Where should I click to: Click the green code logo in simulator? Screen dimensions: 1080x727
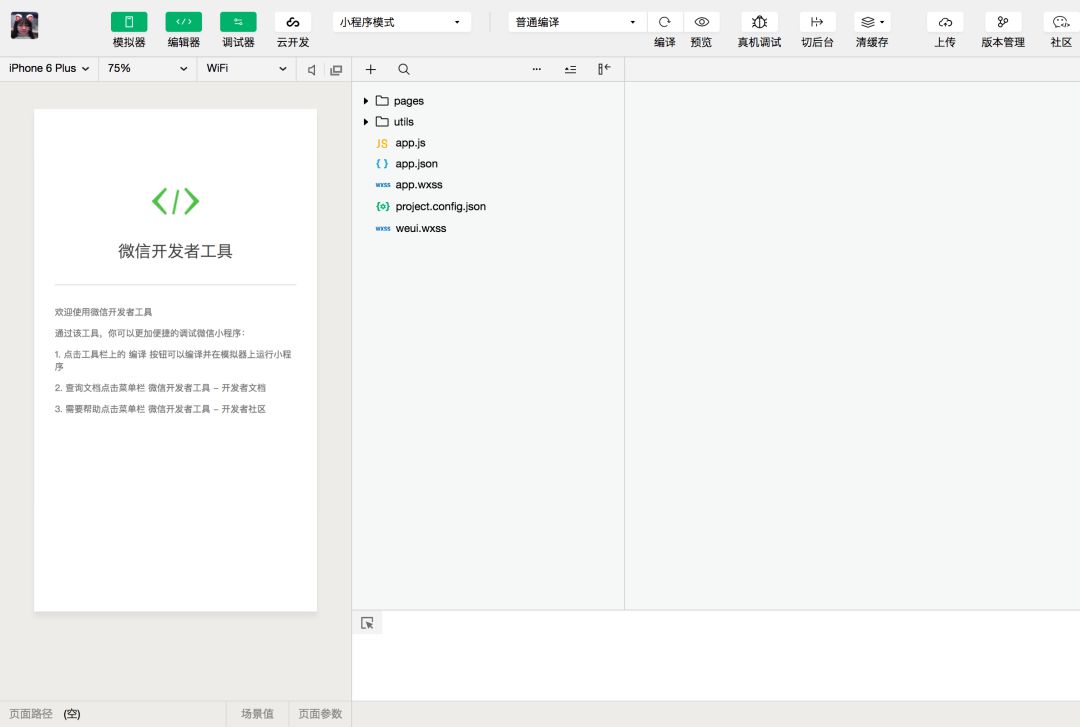coord(176,201)
